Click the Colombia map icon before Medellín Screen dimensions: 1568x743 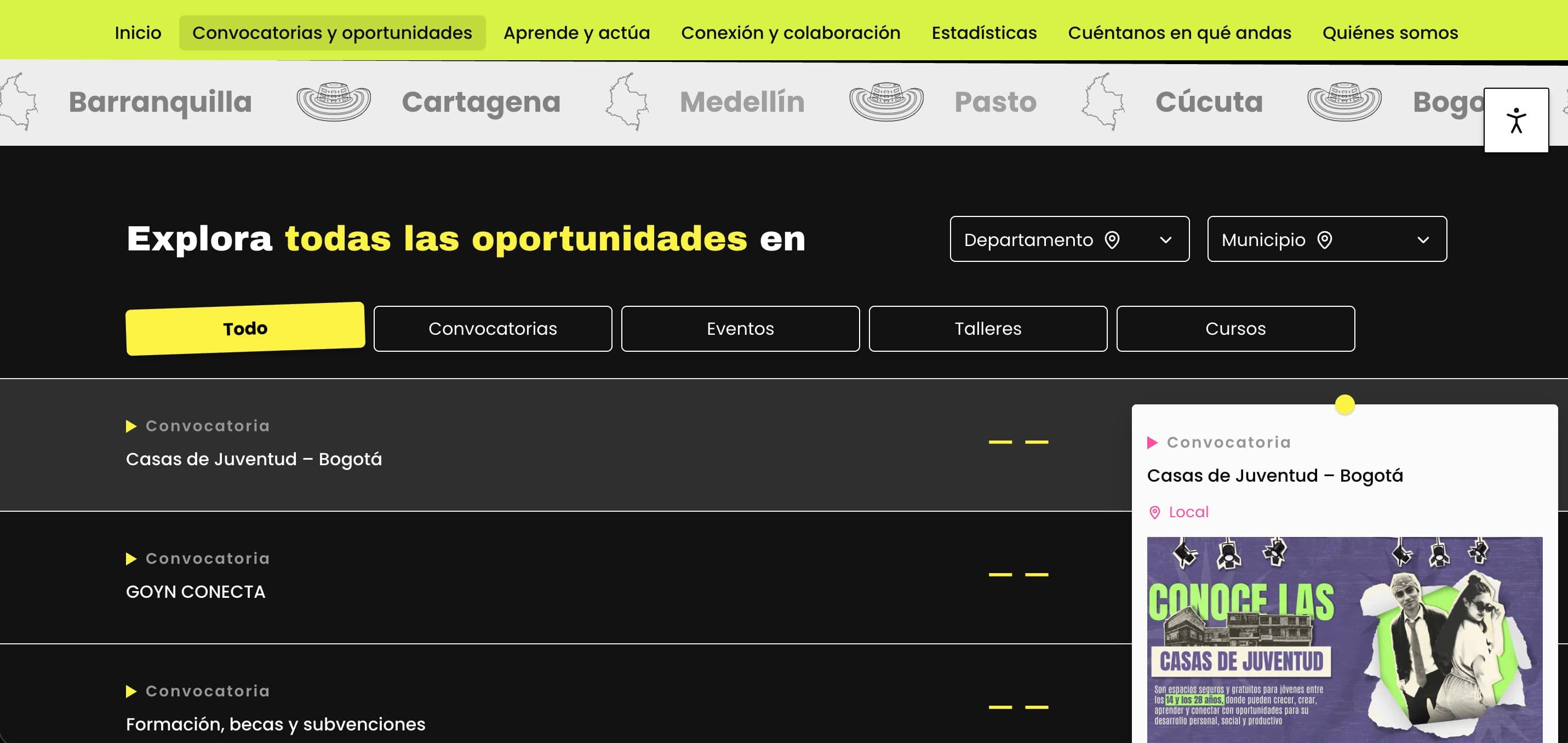tap(626, 102)
